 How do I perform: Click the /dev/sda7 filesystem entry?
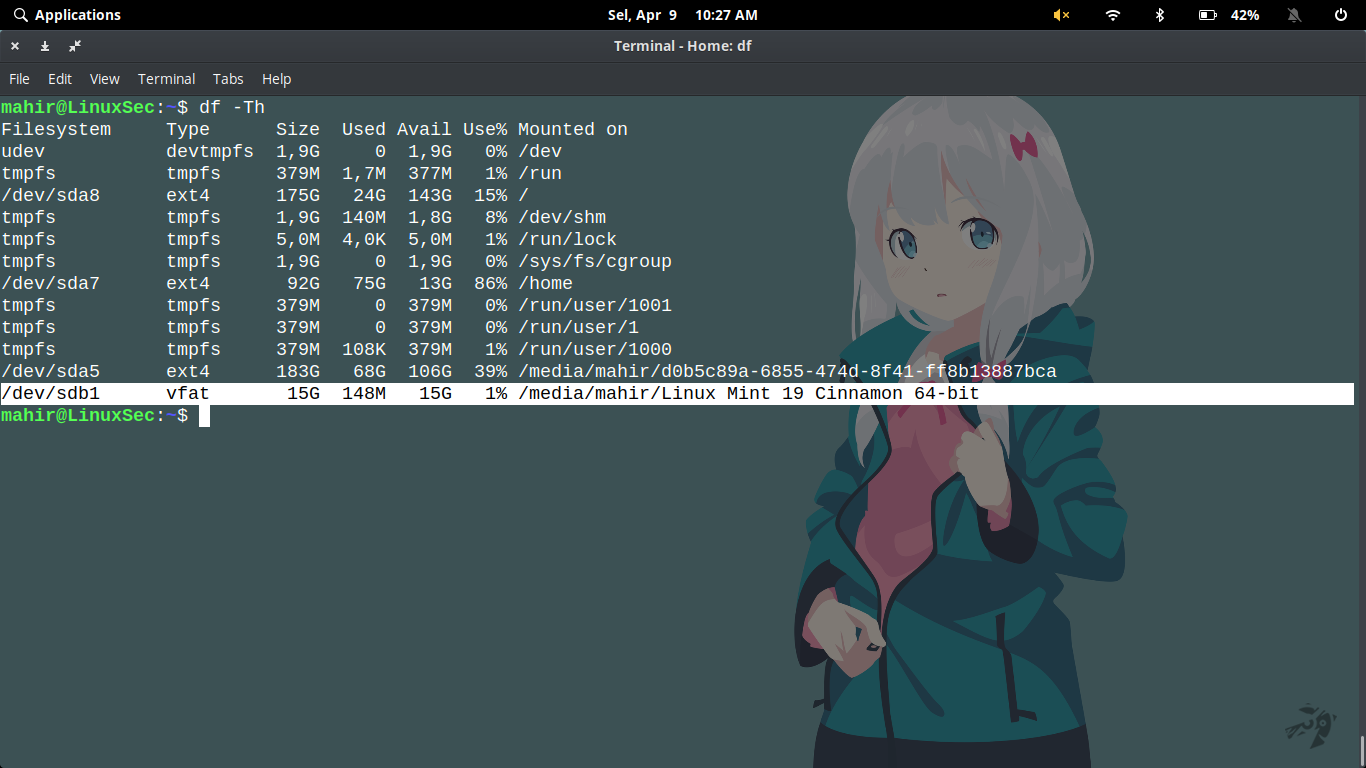51,283
